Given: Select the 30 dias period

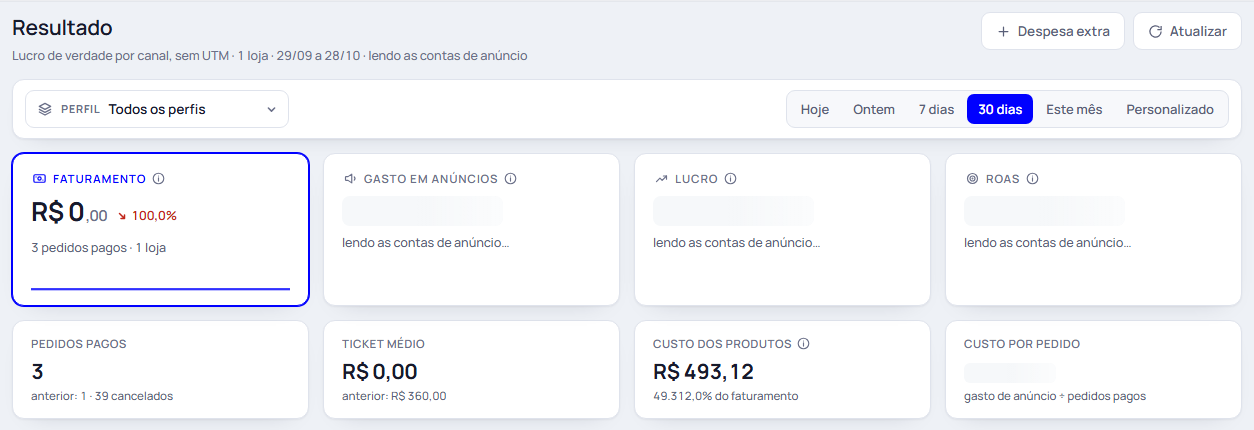Looking at the screenshot, I should [x=1000, y=109].
